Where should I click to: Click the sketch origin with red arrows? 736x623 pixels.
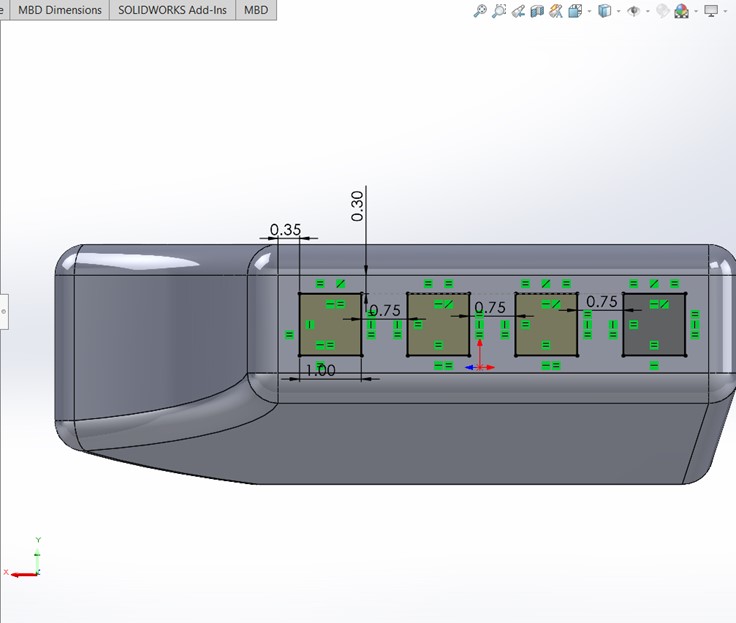[x=480, y=367]
